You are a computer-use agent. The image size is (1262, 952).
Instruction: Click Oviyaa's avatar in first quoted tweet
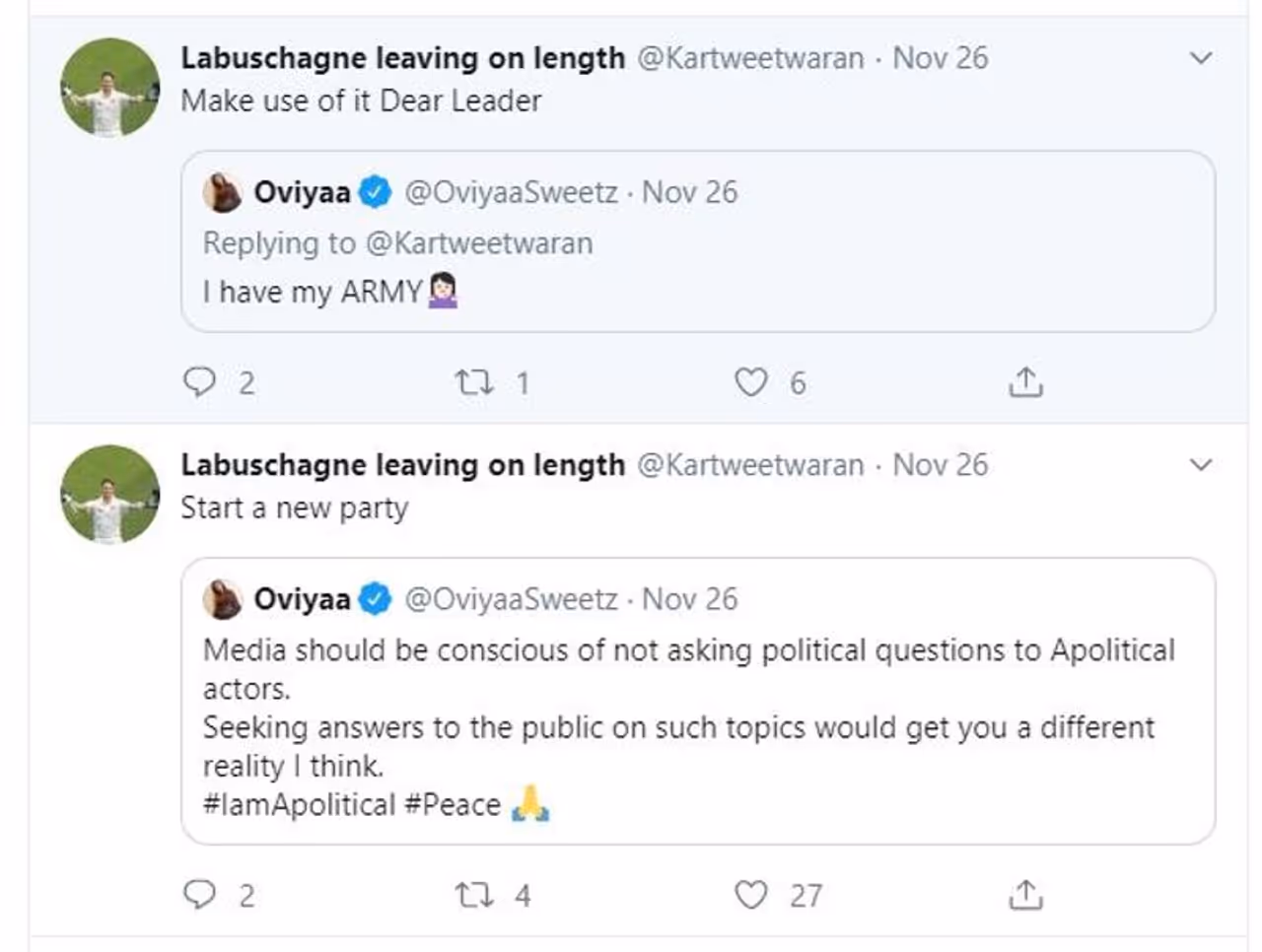point(223,192)
